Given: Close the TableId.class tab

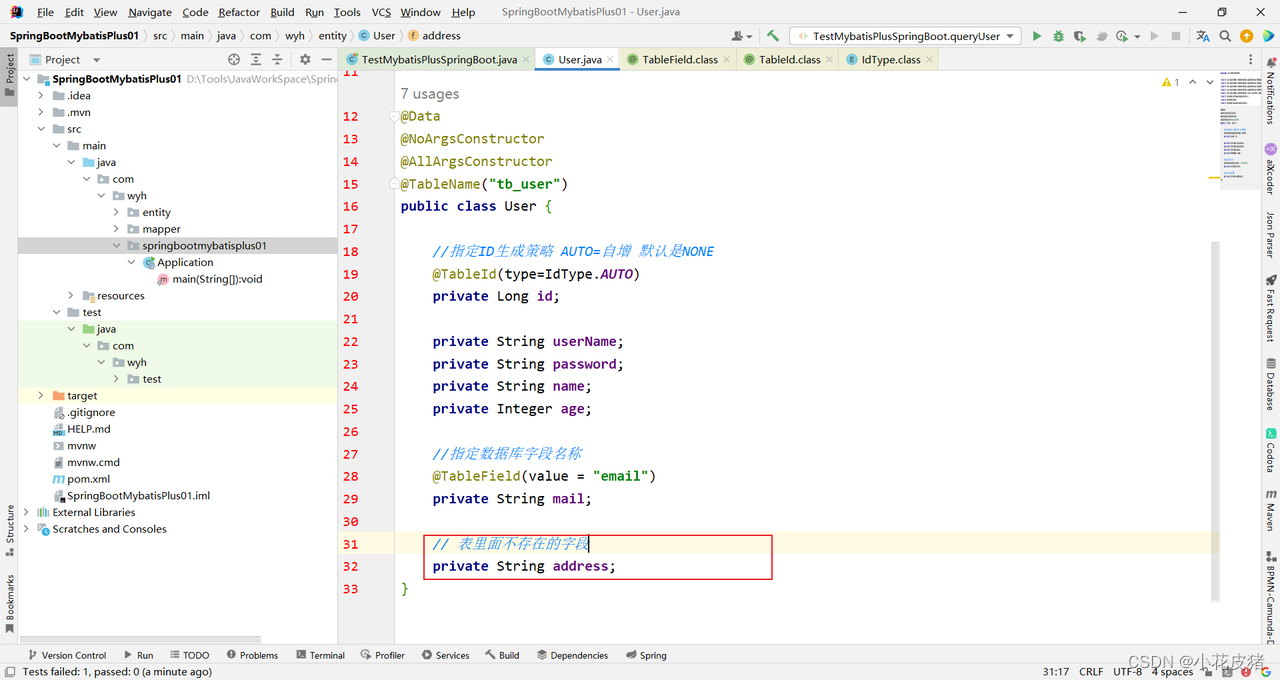Looking at the screenshot, I should (829, 60).
